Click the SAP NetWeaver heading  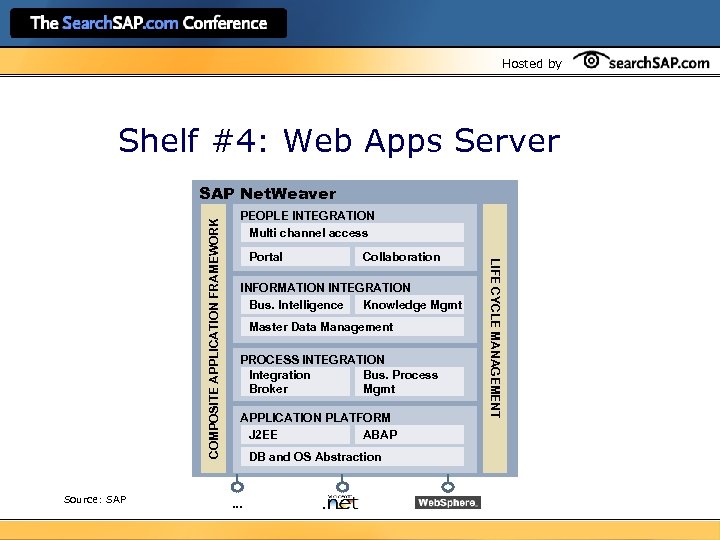tap(267, 193)
